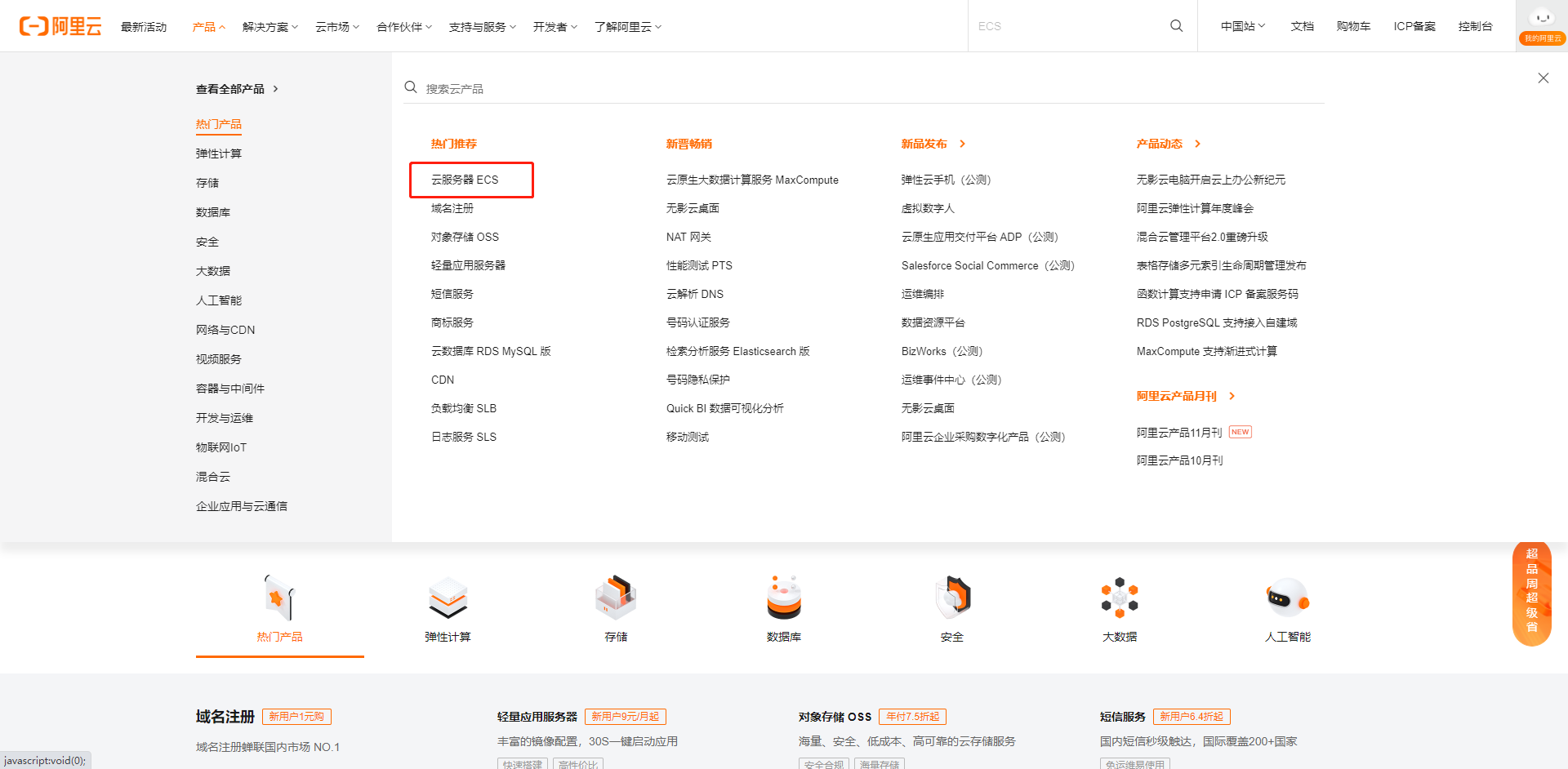Open the 虚拟数字人 link
This screenshot has height=769, width=1568.
pyautogui.click(x=928, y=208)
